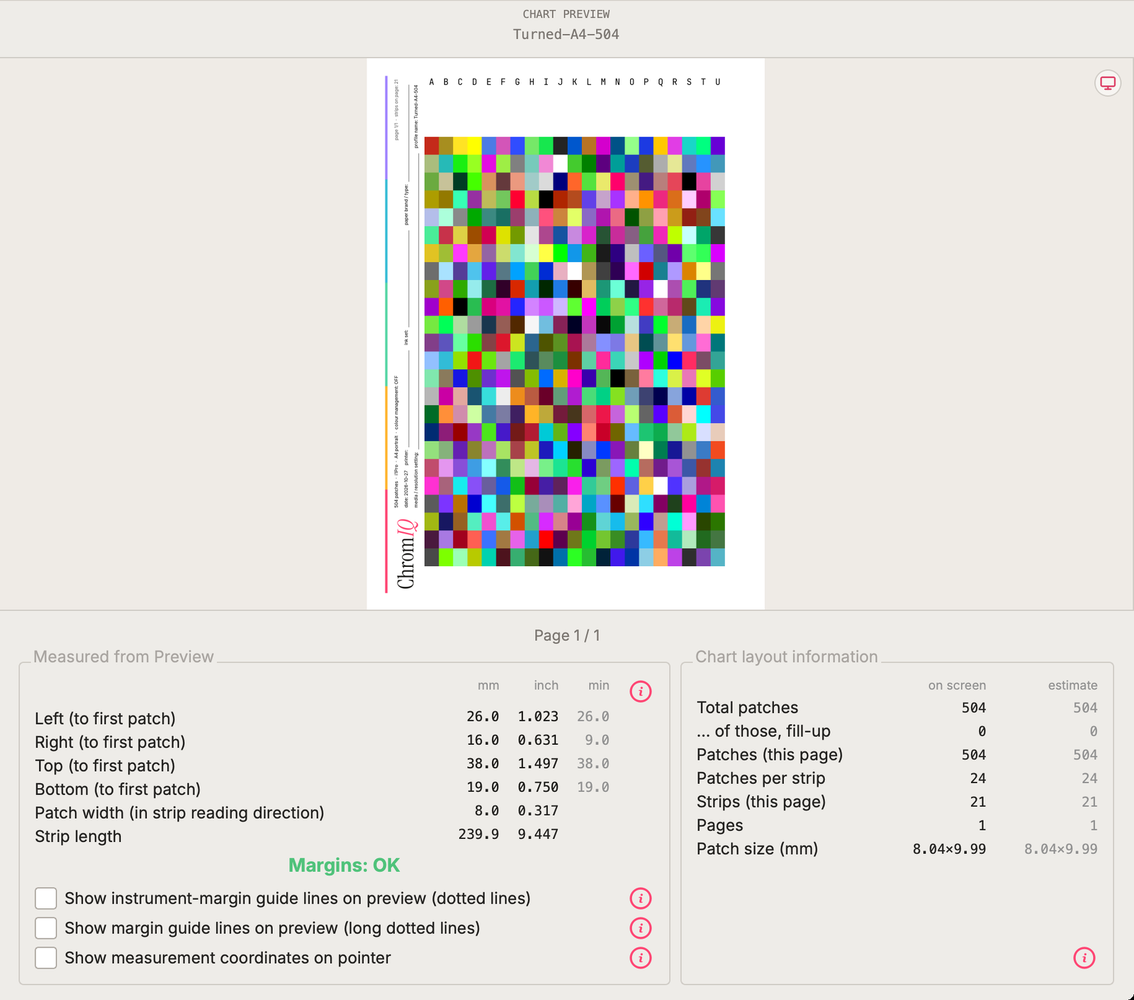The width and height of the screenshot is (1134, 1000).
Task: Click the 1.023 left margin inch value
Action: point(538,716)
